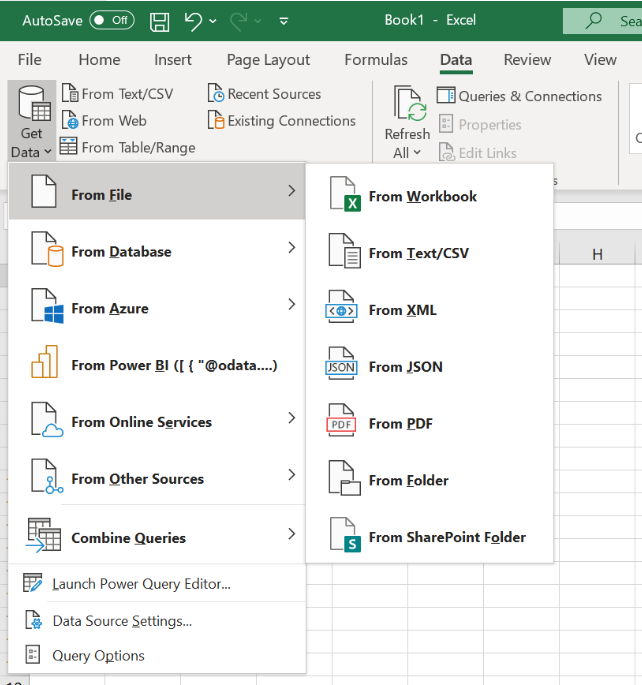
Task: Expand From Online Services submenu chevron
Action: click(292, 418)
